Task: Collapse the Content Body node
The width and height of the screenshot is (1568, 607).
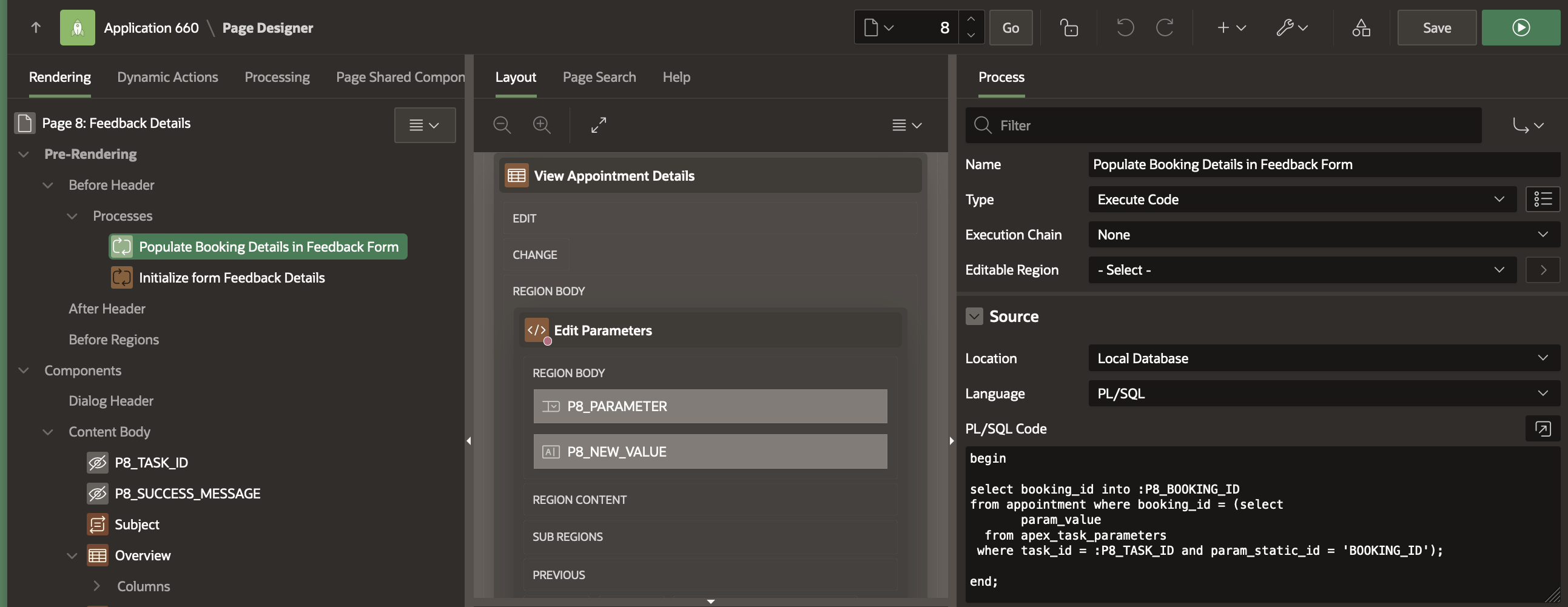Action: tap(48, 432)
